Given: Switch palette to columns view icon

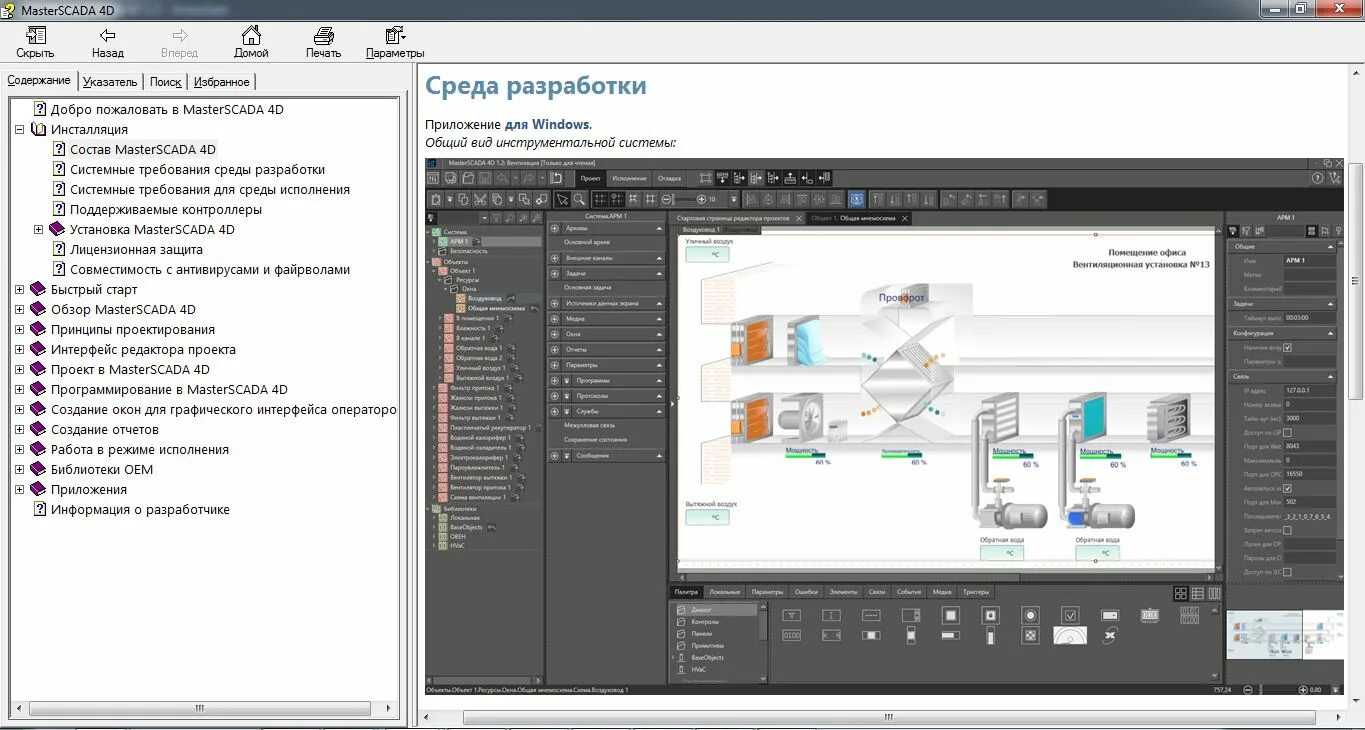Looking at the screenshot, I should pos(1215,593).
